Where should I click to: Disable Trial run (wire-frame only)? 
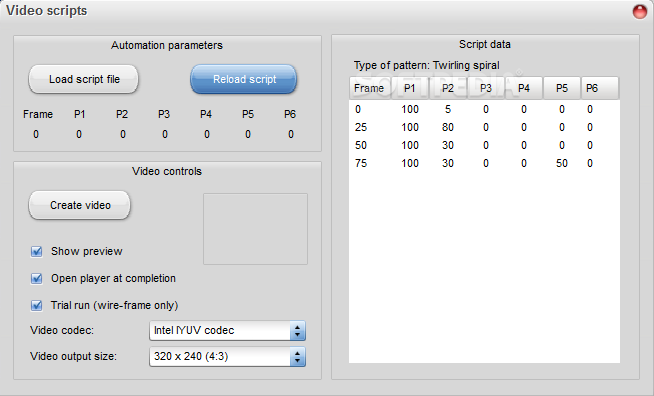click(x=37, y=306)
